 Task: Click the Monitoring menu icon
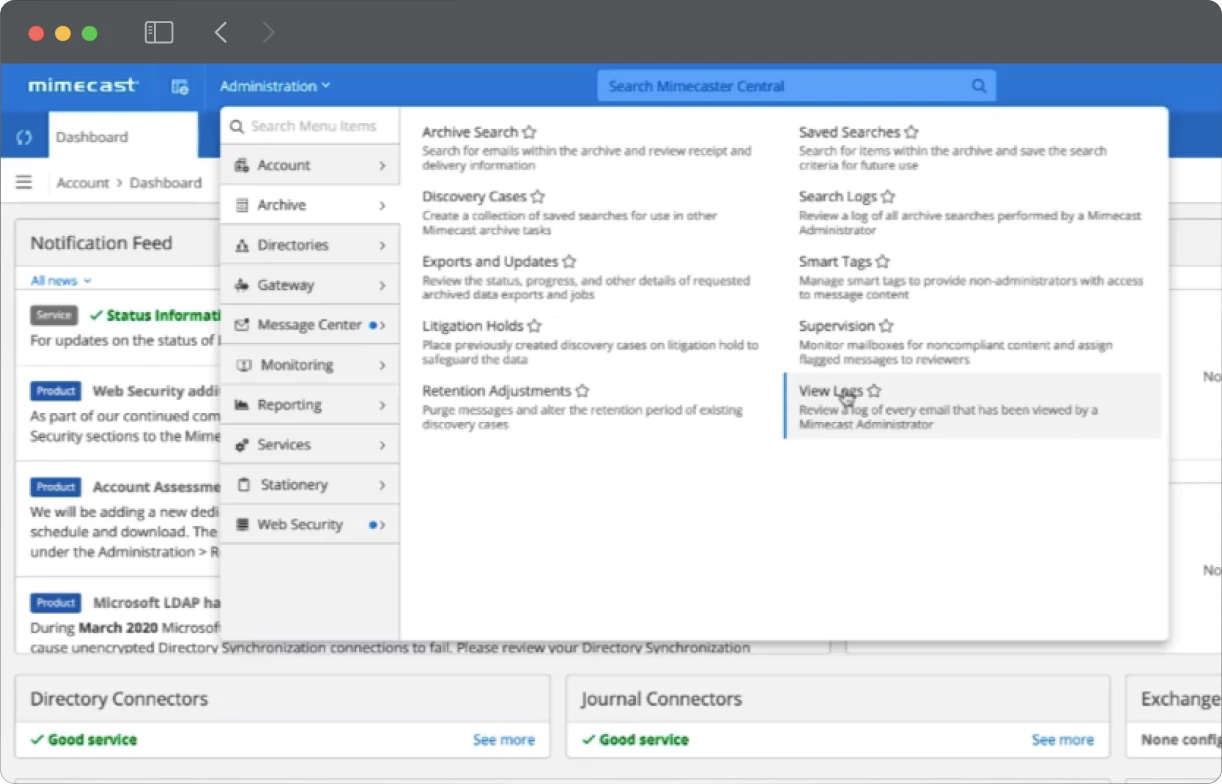(x=243, y=365)
